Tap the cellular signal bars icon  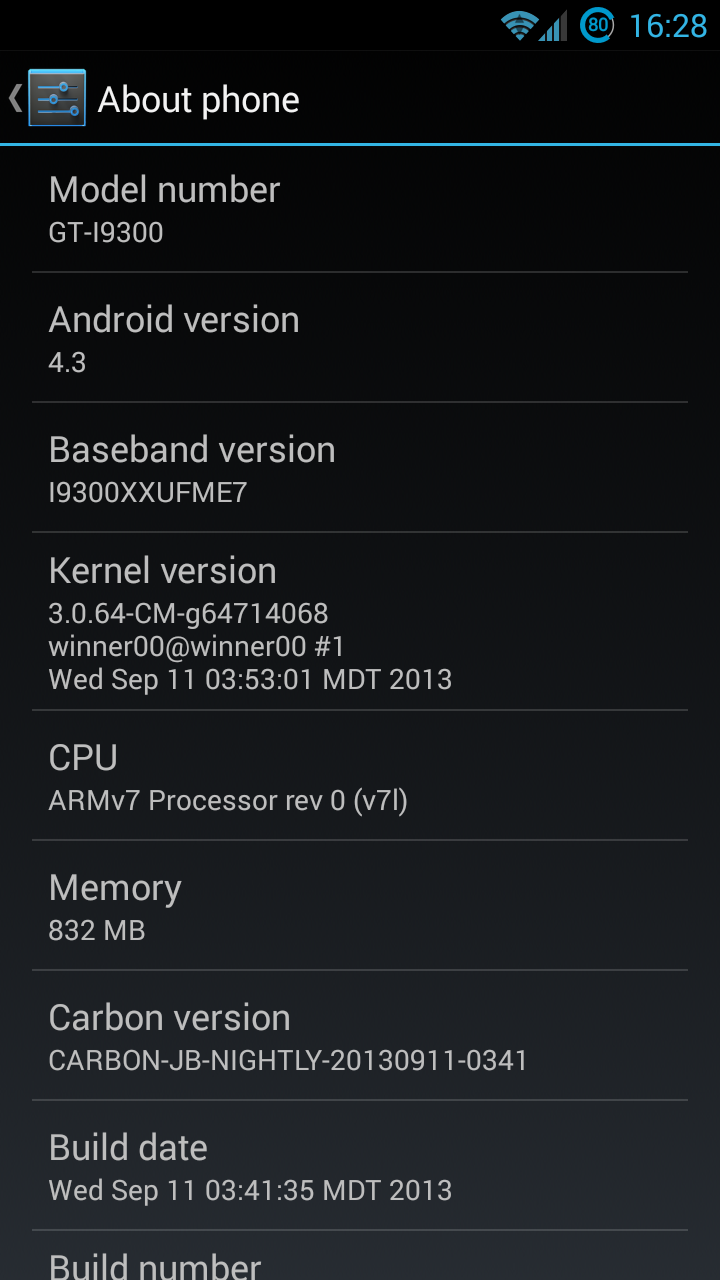pyautogui.click(x=554, y=25)
